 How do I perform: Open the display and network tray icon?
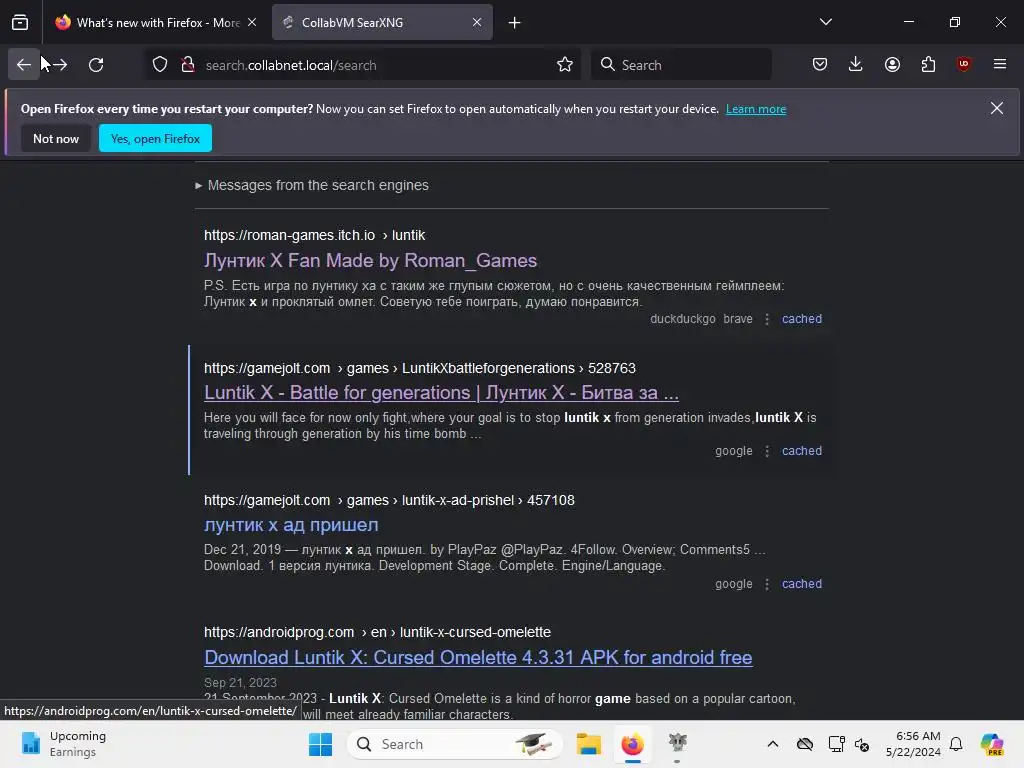[x=836, y=744]
